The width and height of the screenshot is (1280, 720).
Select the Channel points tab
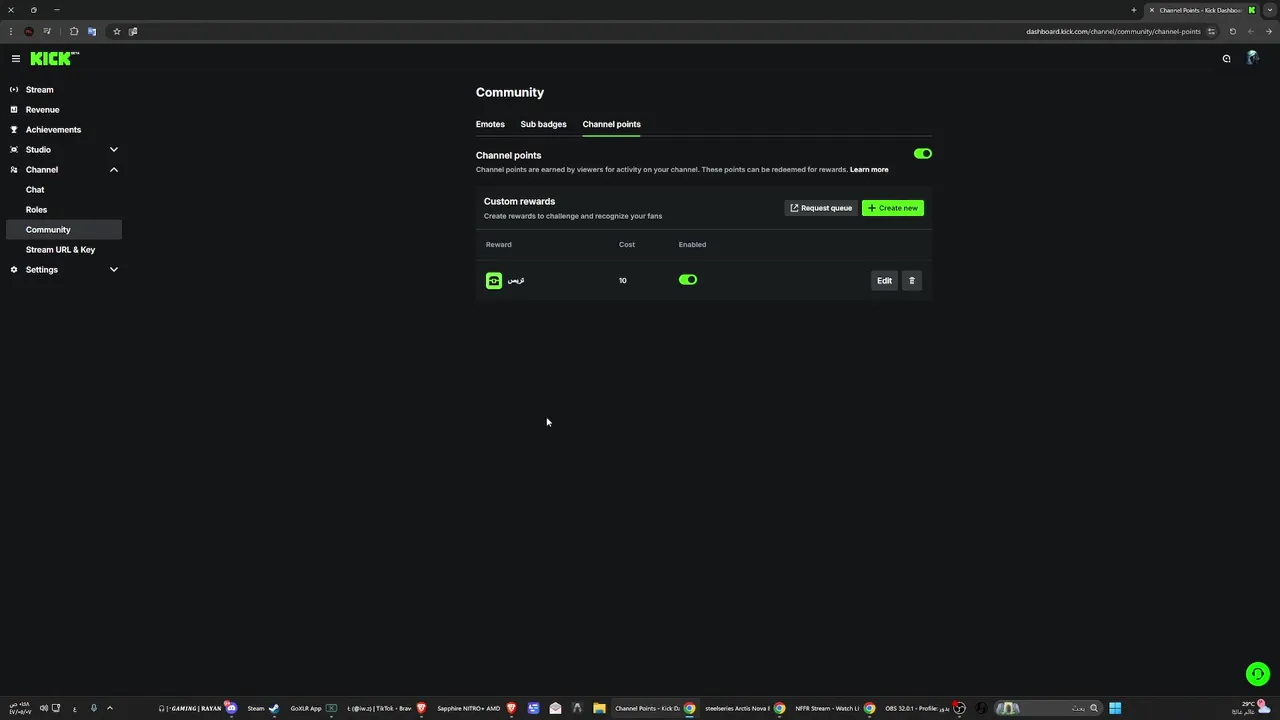tap(612, 124)
